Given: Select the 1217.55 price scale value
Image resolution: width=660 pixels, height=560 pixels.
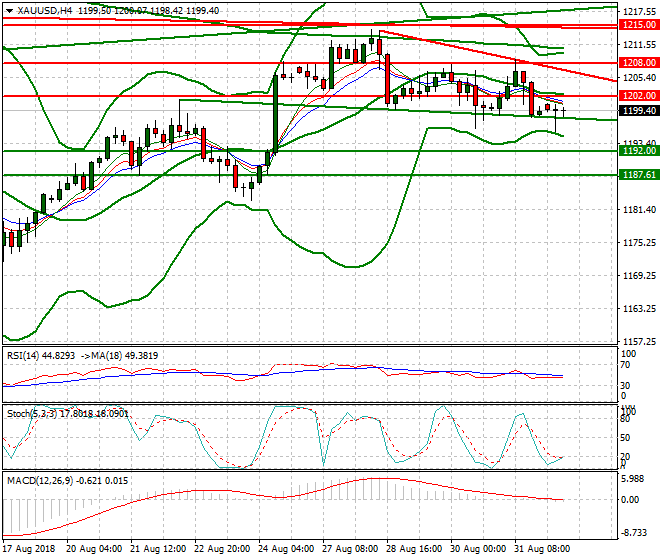Looking at the screenshot, I should (x=639, y=12).
